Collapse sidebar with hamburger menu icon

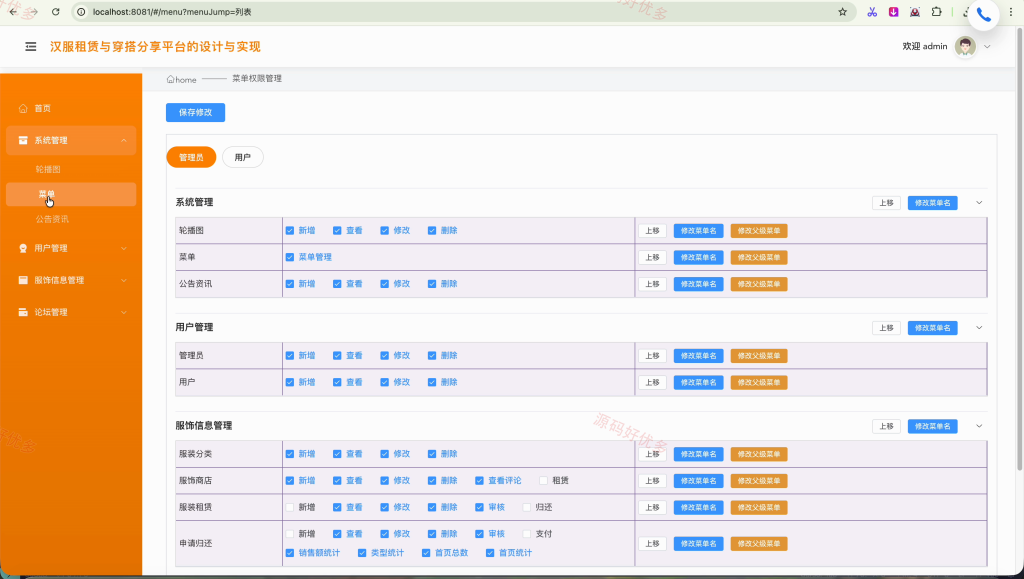click(x=31, y=46)
